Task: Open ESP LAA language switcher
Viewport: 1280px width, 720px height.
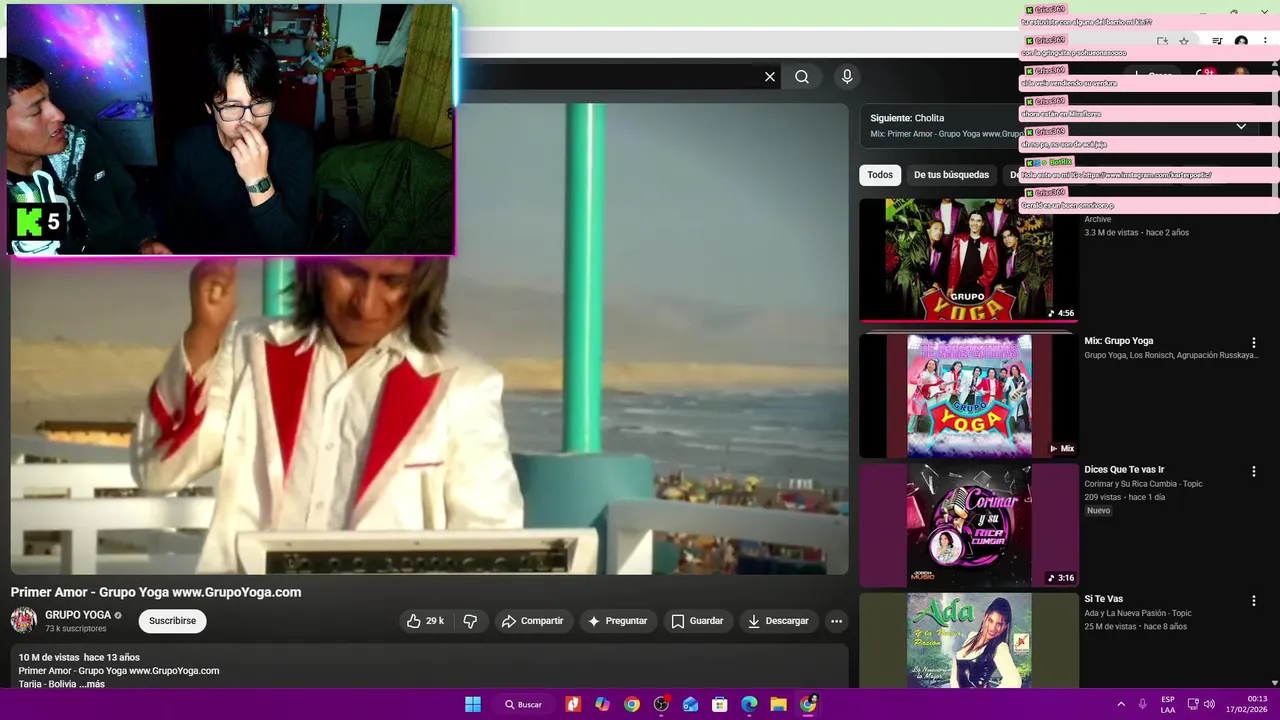Action: pyautogui.click(x=1168, y=704)
